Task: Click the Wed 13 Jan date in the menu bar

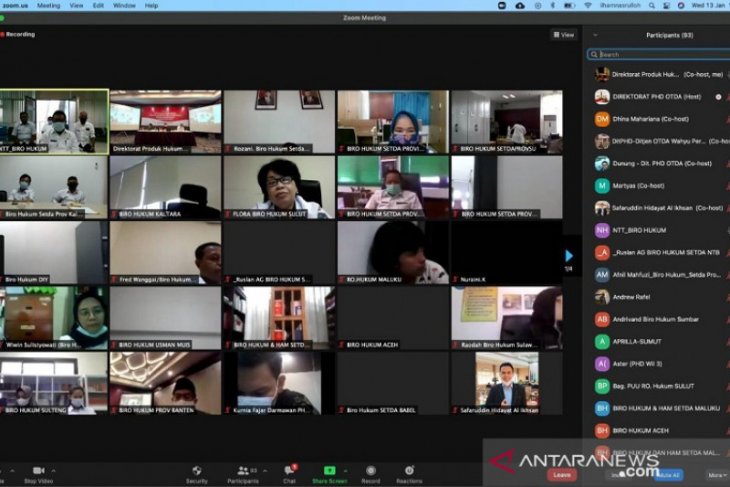Action: click(x=710, y=6)
